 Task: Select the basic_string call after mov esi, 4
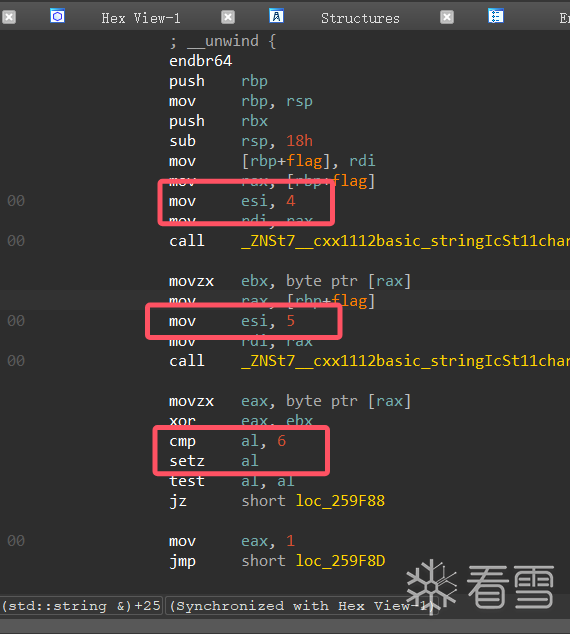(x=369, y=241)
